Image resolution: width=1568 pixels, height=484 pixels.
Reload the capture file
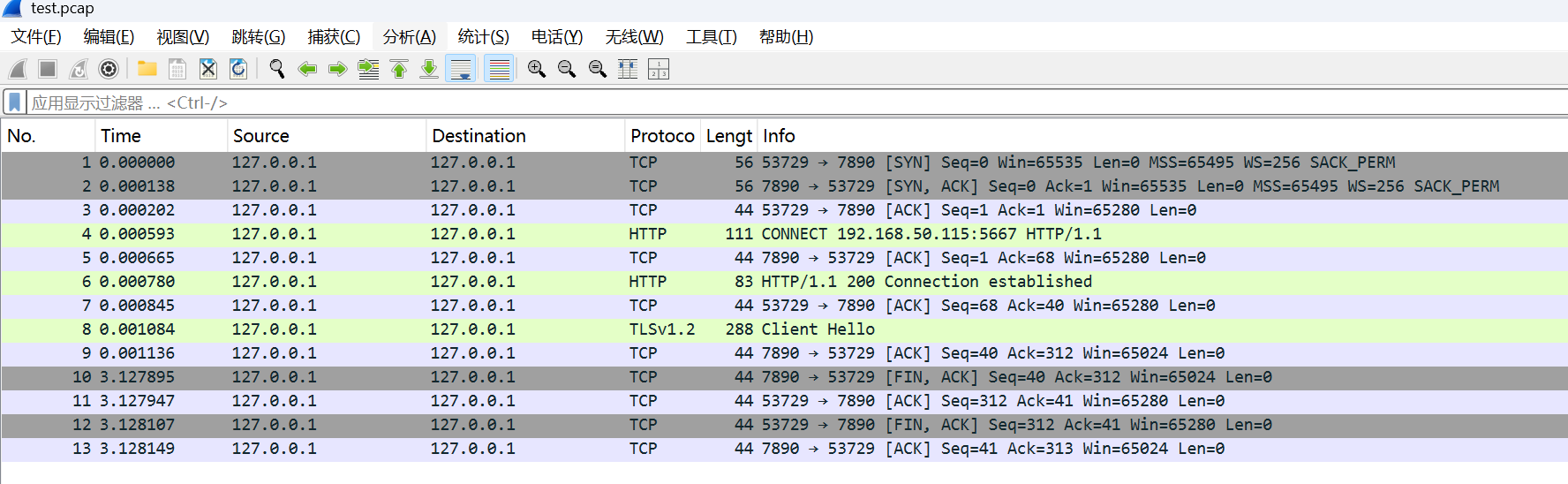238,69
